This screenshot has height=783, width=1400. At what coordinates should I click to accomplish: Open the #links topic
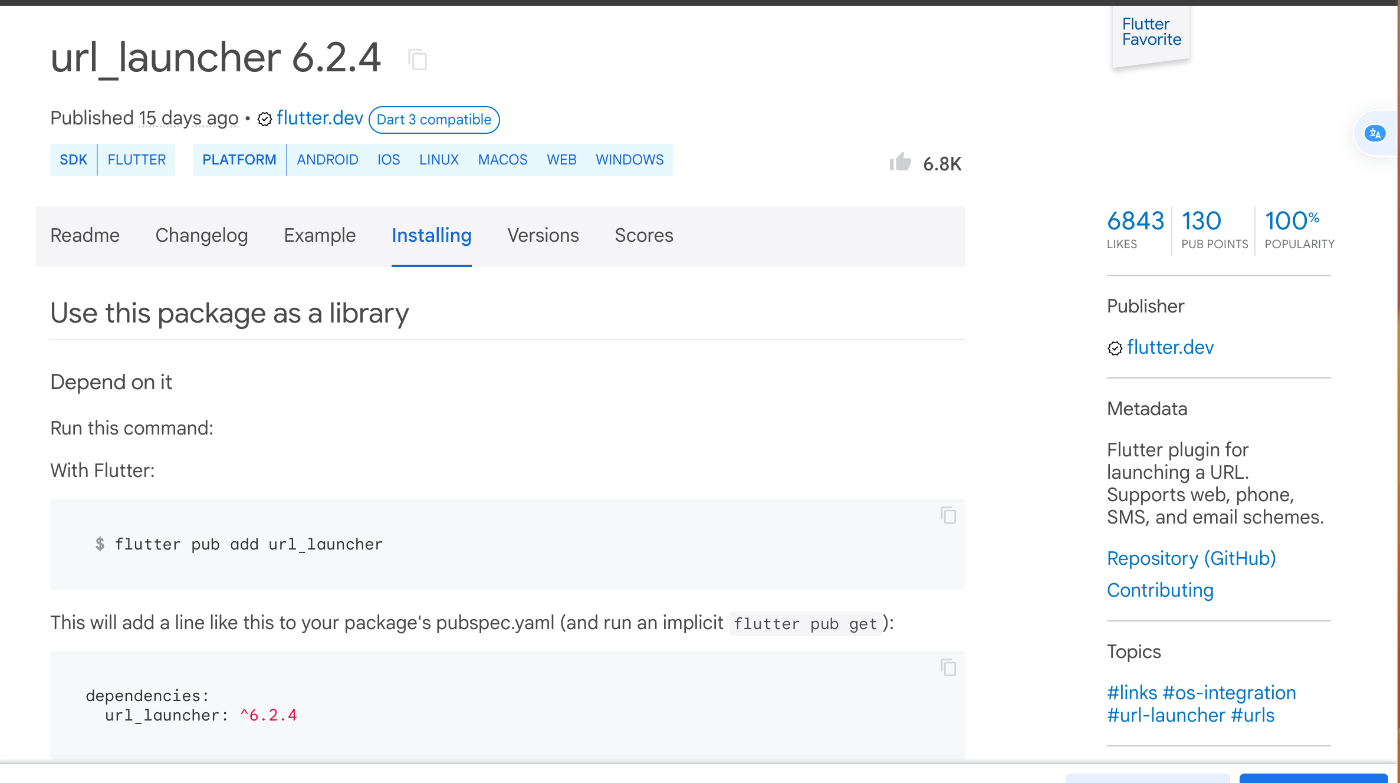click(1132, 693)
